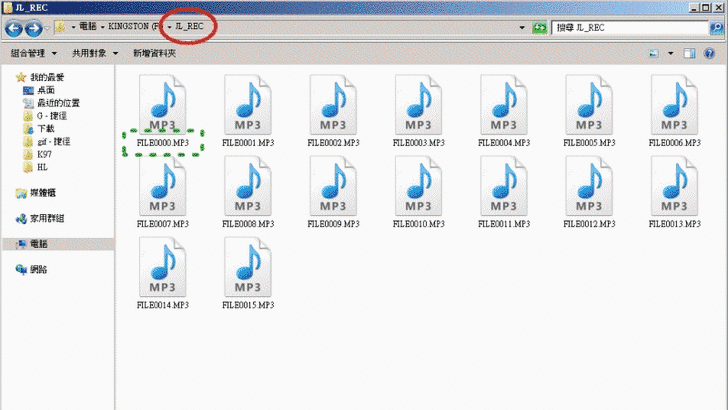
Task: Click the 新增資料夾 button
Action: (155, 53)
